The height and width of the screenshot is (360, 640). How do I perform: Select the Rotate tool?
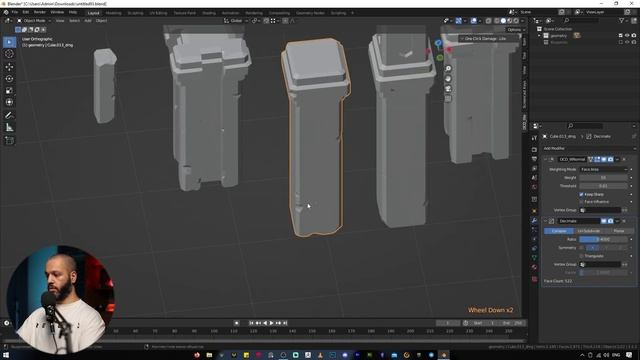coord(9,78)
